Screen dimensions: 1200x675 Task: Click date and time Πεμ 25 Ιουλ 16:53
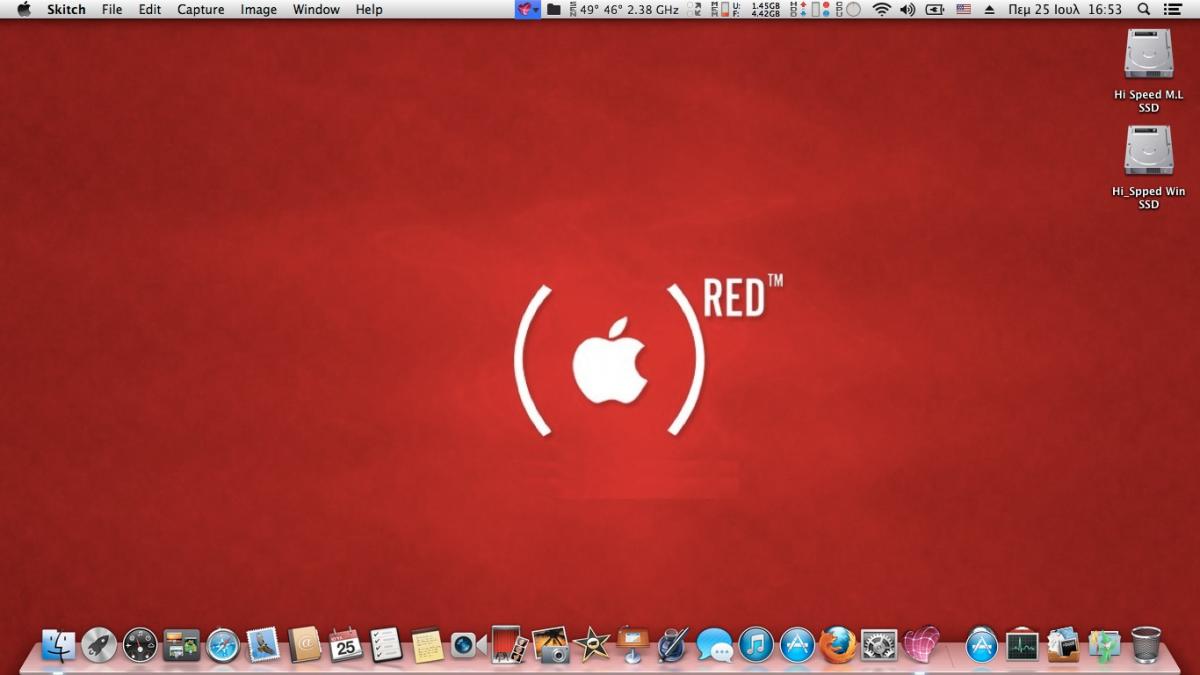coord(1064,9)
